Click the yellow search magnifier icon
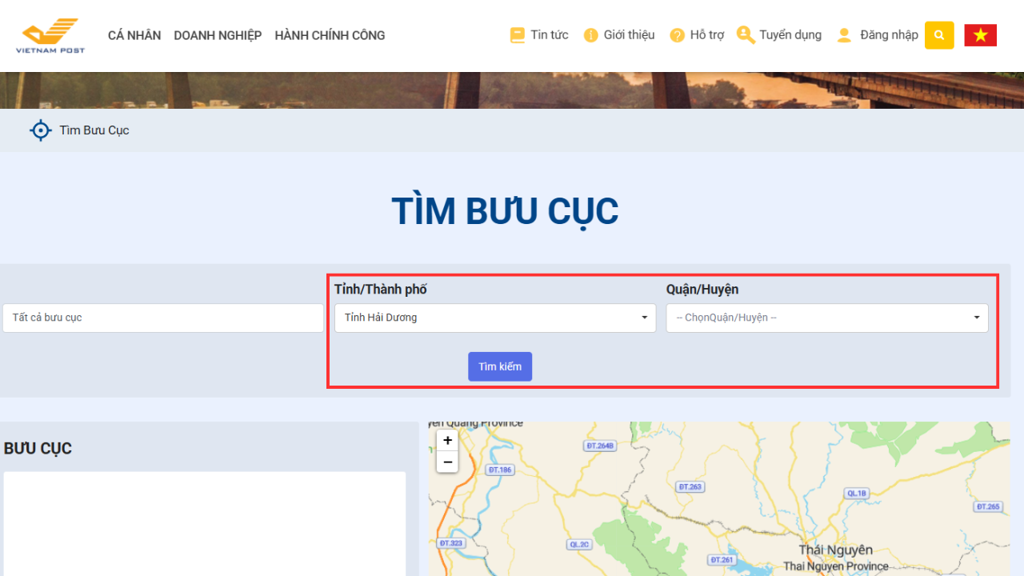The image size is (1024, 576). (938, 35)
